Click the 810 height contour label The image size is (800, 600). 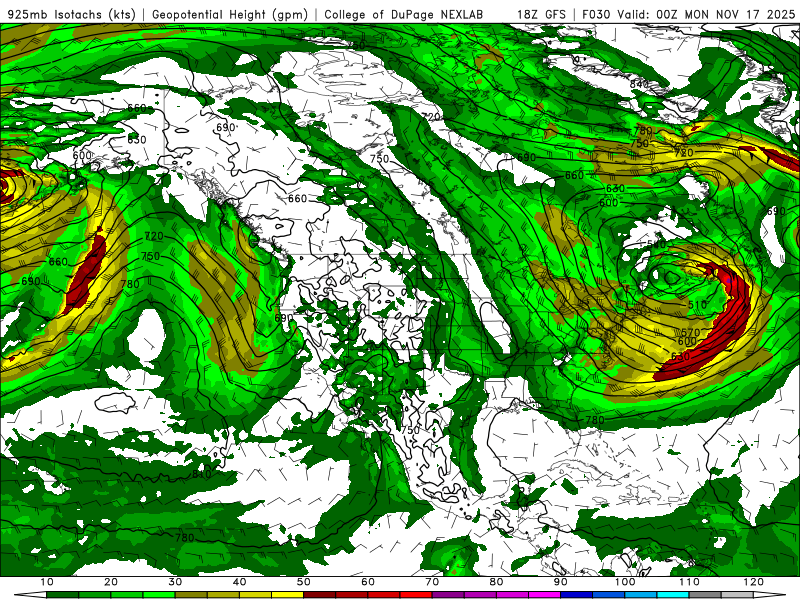[202, 474]
